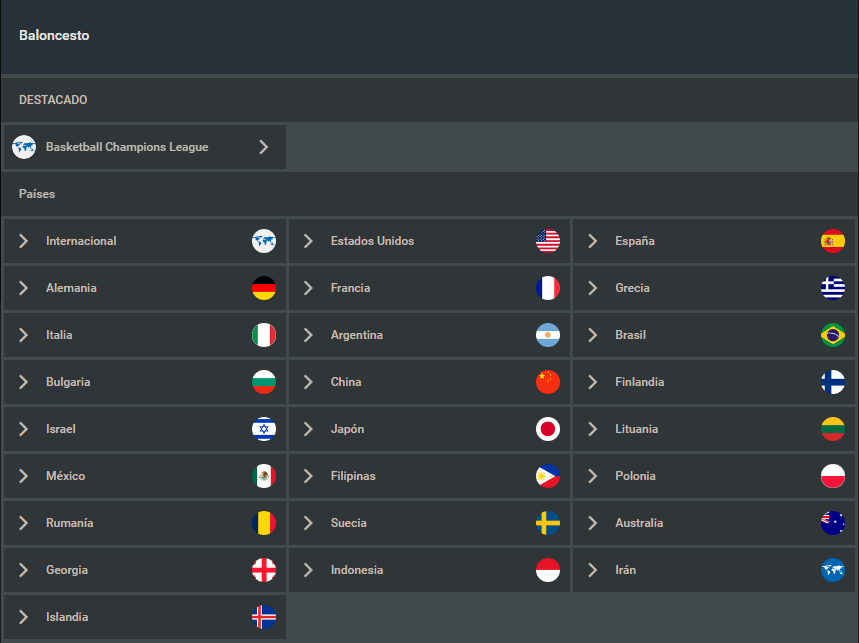Click the Brazil flag icon
This screenshot has height=643, width=859.
832,335
